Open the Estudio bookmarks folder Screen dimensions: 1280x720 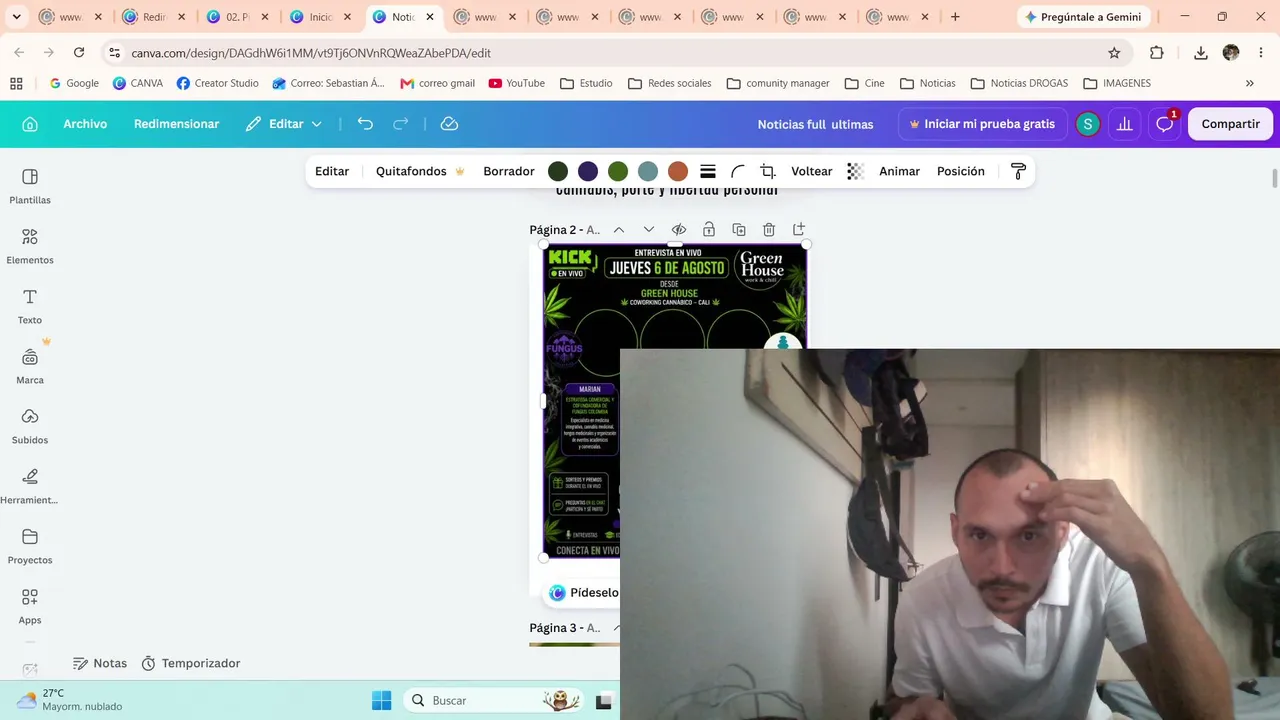coord(586,83)
